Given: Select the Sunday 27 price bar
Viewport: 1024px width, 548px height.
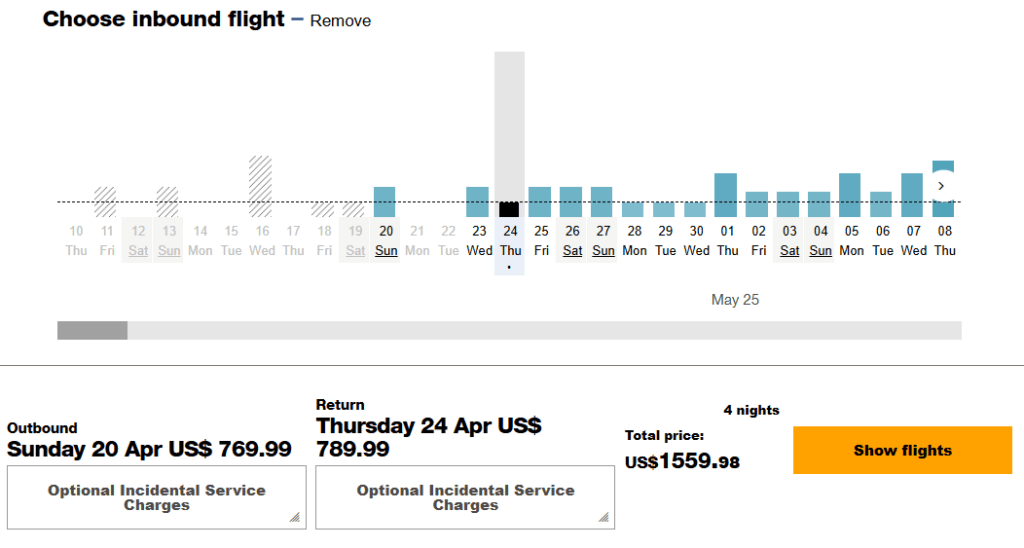Looking at the screenshot, I should click(x=603, y=202).
